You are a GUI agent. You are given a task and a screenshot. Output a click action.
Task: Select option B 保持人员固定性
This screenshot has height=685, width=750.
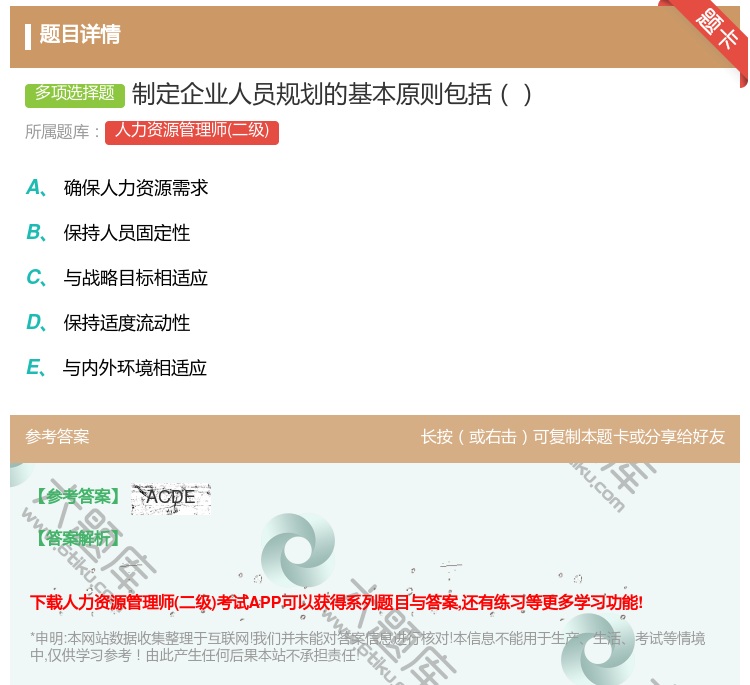click(108, 233)
